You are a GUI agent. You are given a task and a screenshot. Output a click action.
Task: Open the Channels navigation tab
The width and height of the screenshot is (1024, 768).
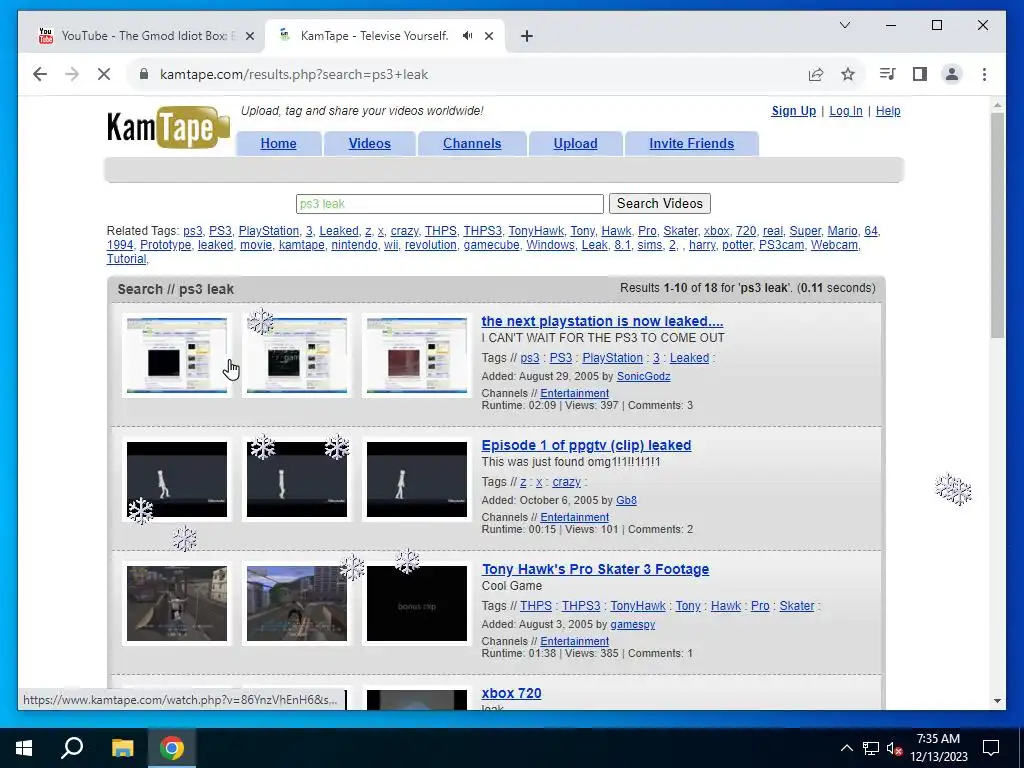click(472, 144)
